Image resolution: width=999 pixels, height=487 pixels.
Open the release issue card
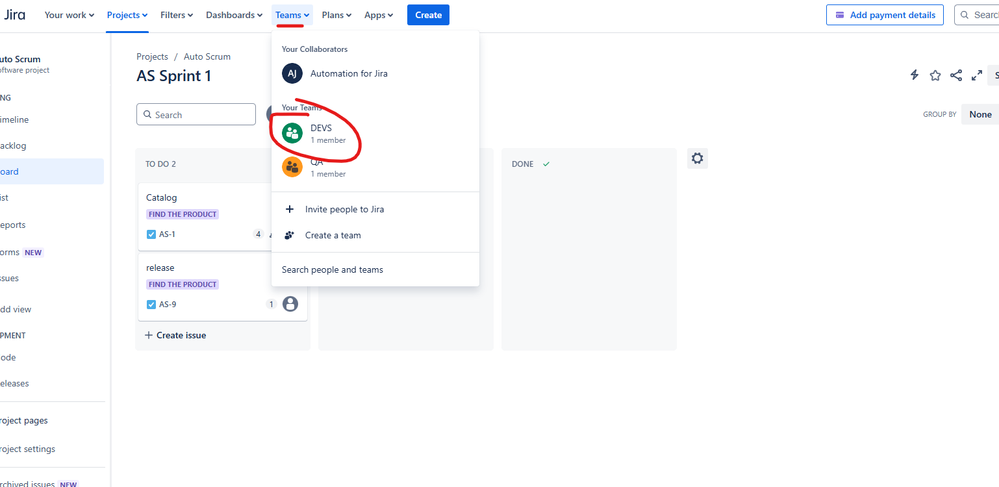click(x=222, y=287)
